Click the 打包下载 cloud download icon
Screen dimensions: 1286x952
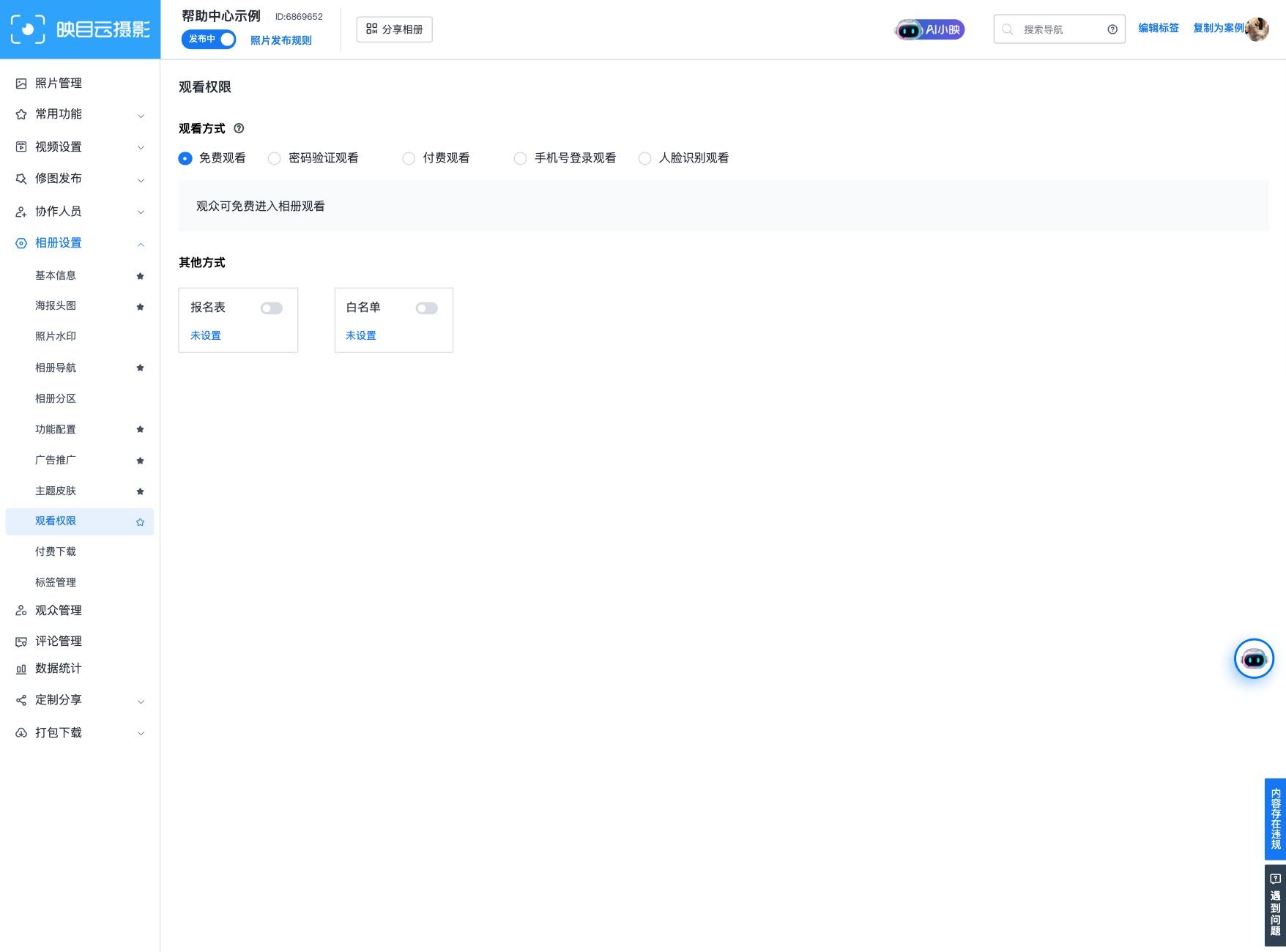click(x=21, y=732)
